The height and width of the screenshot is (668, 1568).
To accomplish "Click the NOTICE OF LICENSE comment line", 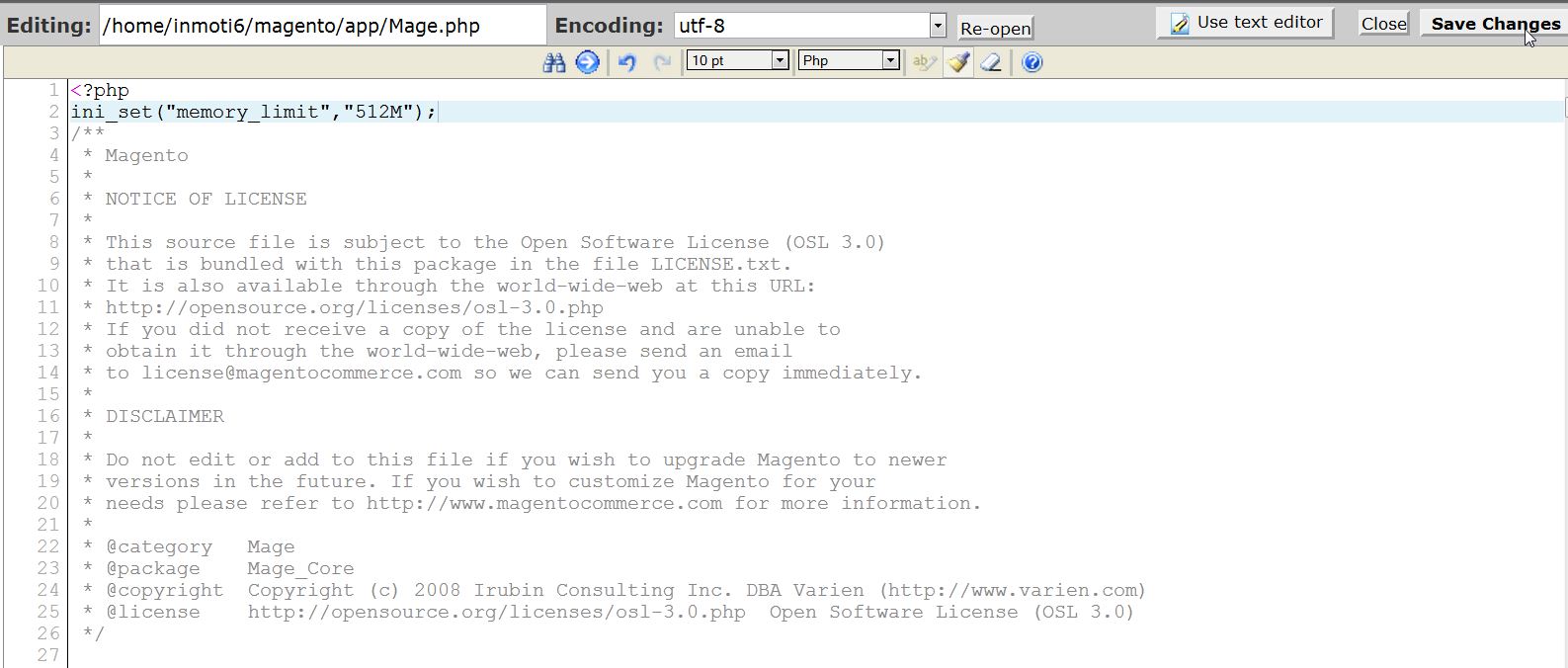I will point(195,199).
